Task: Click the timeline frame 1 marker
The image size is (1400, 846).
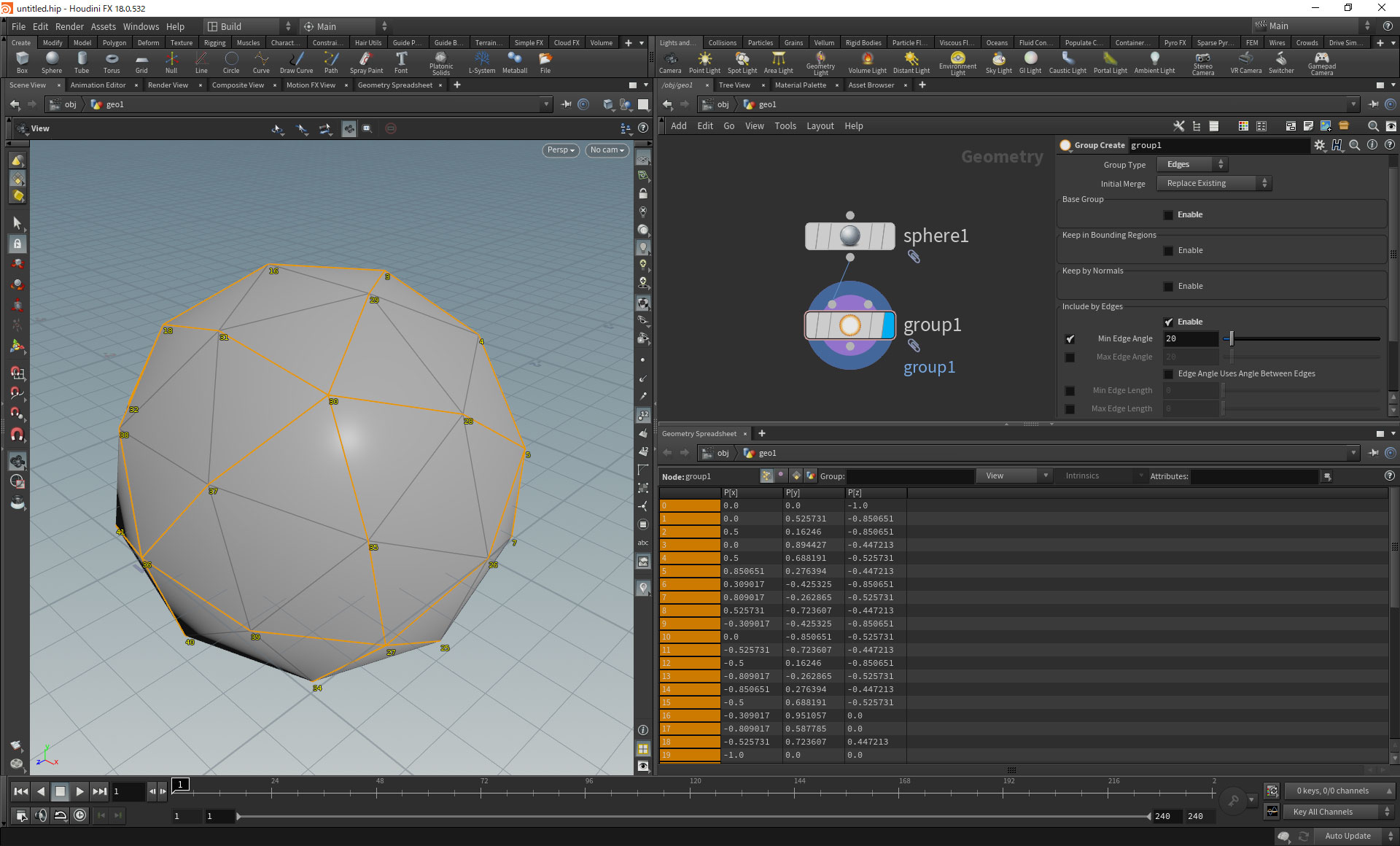Action: [181, 784]
